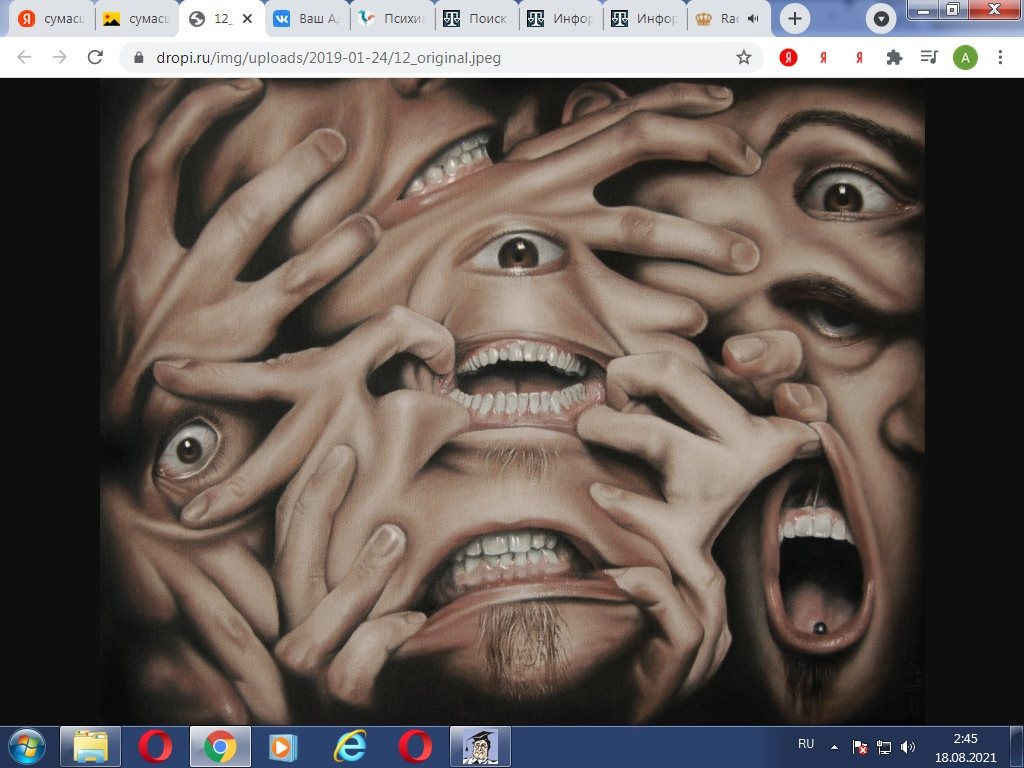
Task: Open Opera beside the File Explorer icon
Action: (x=155, y=746)
